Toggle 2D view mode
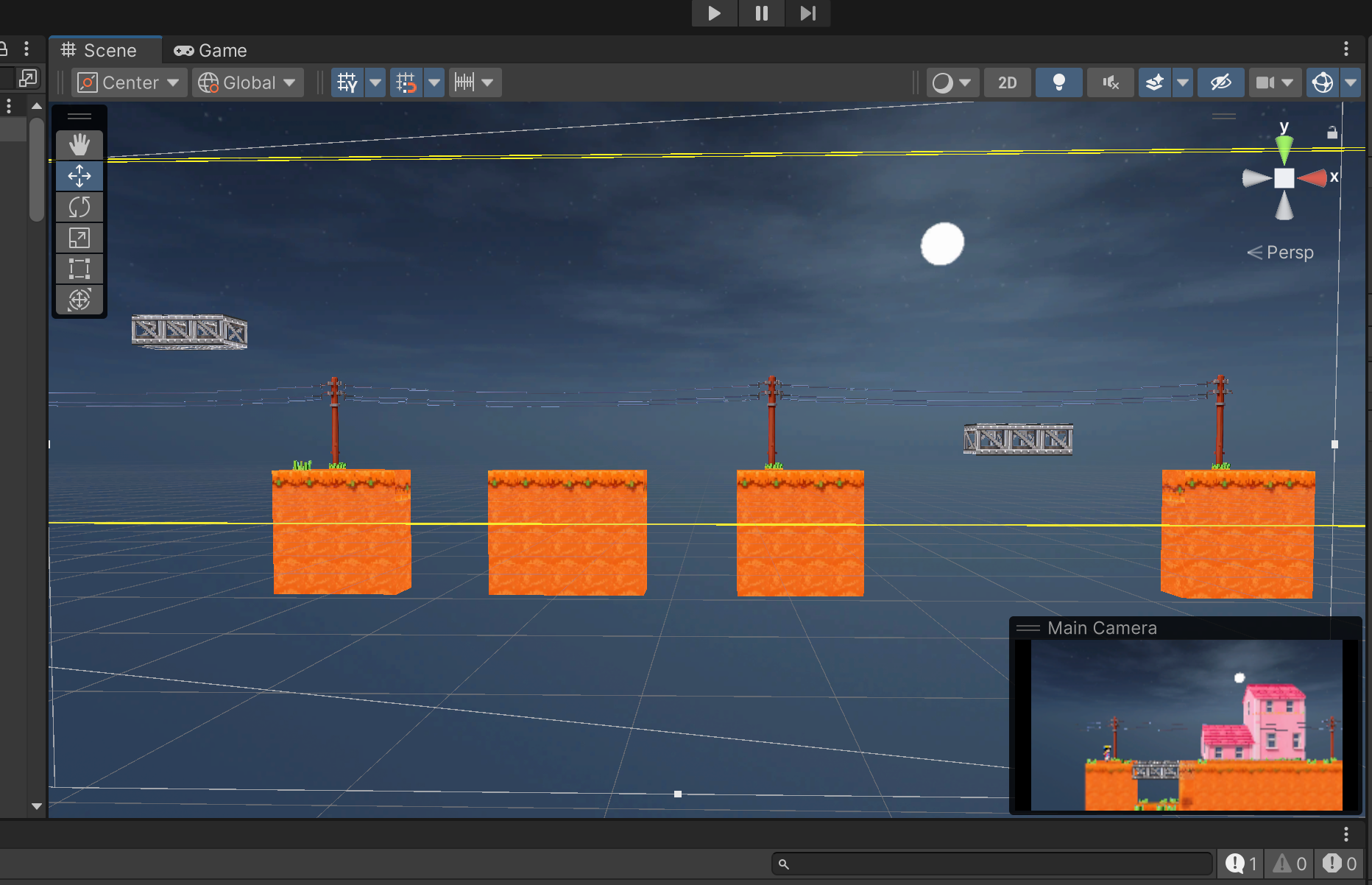This screenshot has width=1372, height=885. coord(1007,82)
